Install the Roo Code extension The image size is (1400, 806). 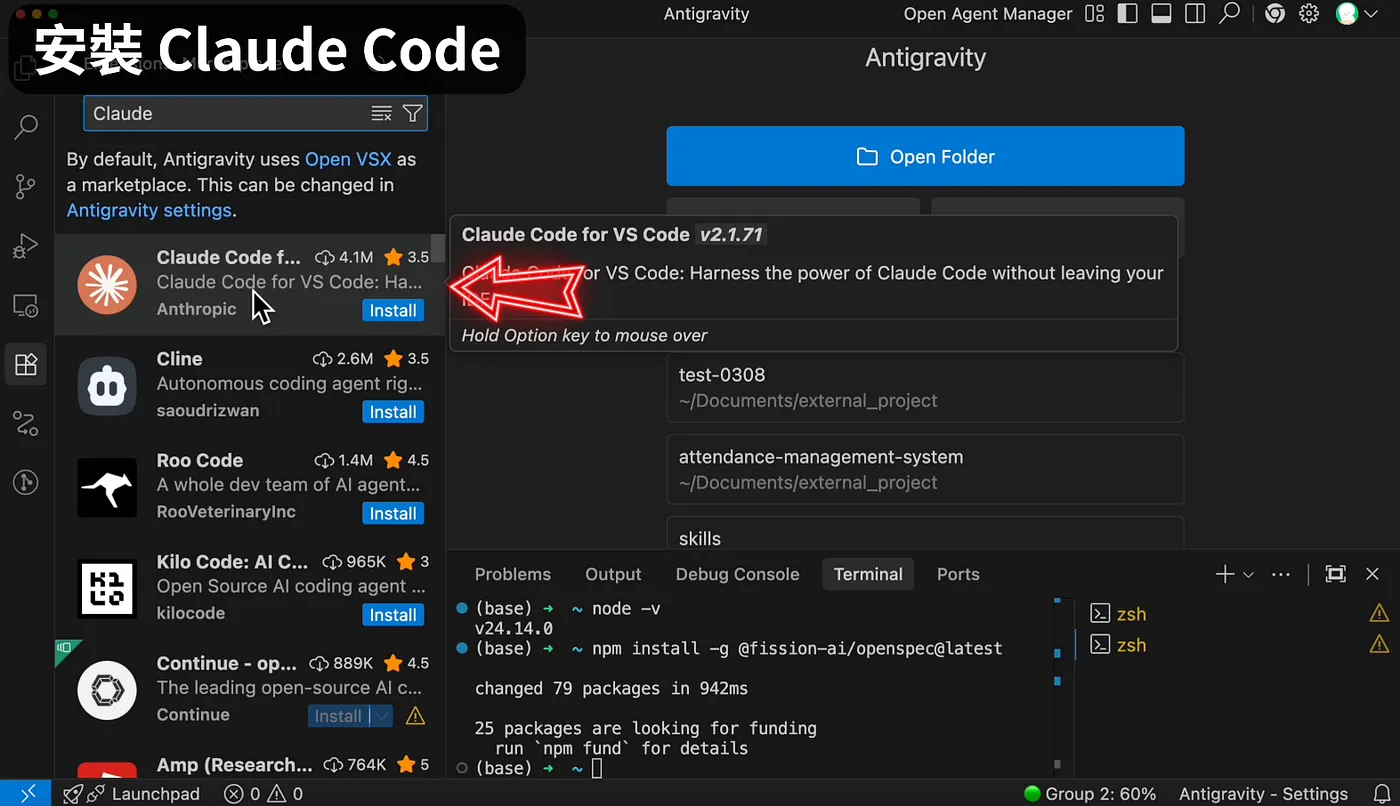point(393,514)
